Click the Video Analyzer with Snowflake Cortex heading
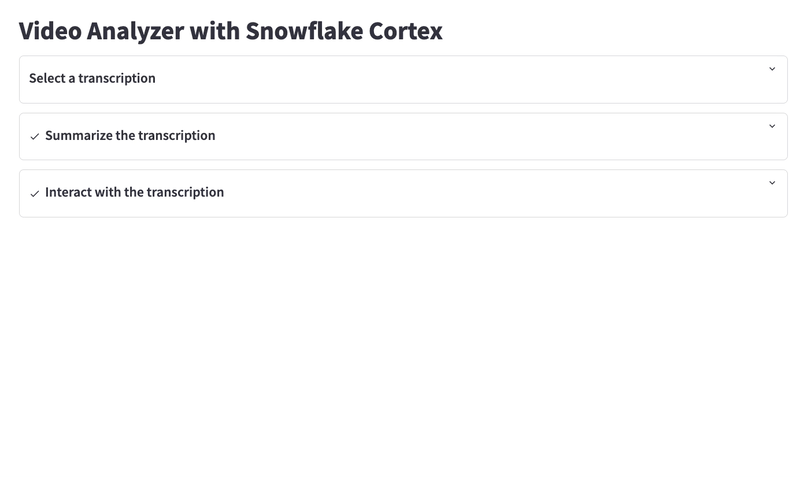This screenshot has height=480, width=800. (x=231, y=31)
